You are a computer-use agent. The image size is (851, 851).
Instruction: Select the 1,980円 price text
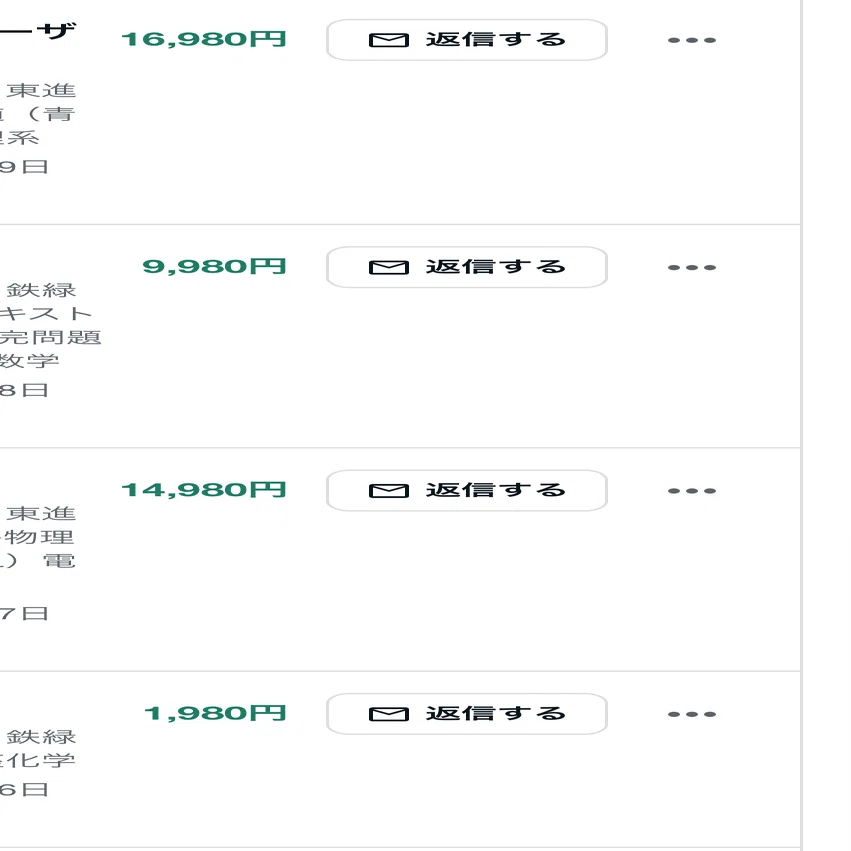pyautogui.click(x=215, y=713)
